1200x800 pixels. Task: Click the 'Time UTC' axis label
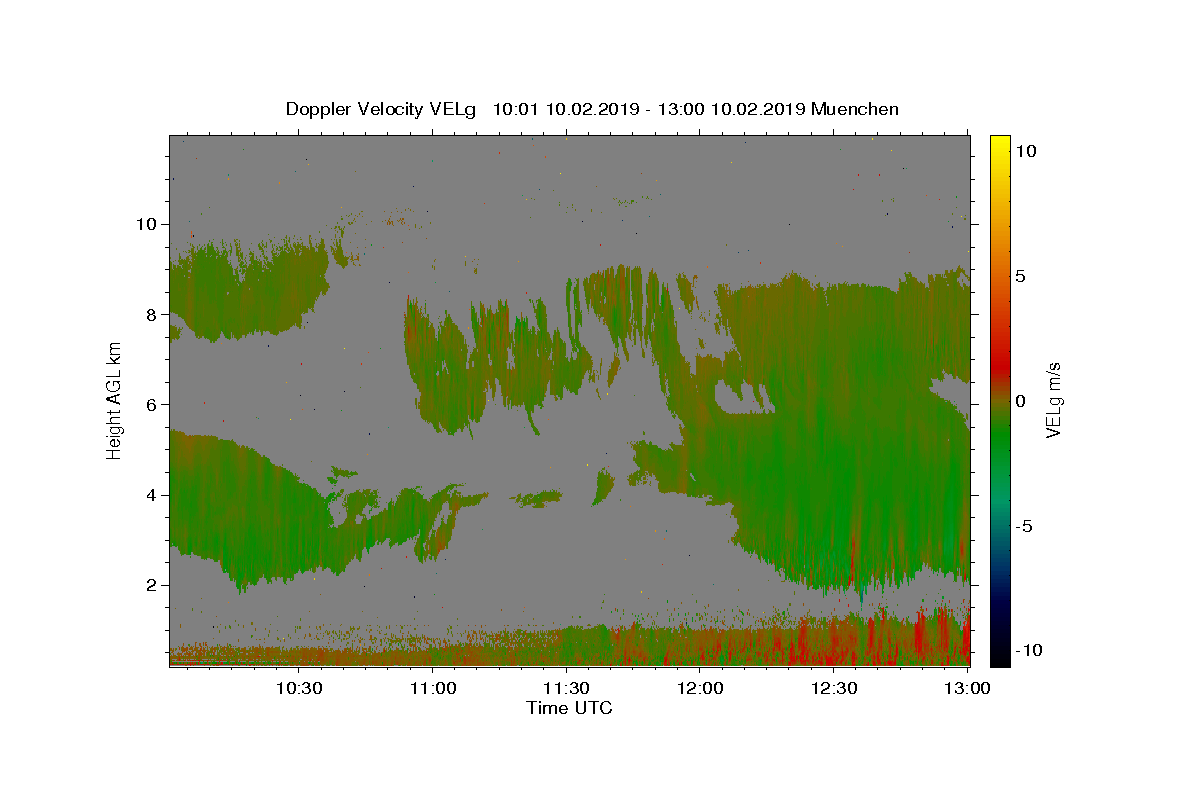point(569,708)
